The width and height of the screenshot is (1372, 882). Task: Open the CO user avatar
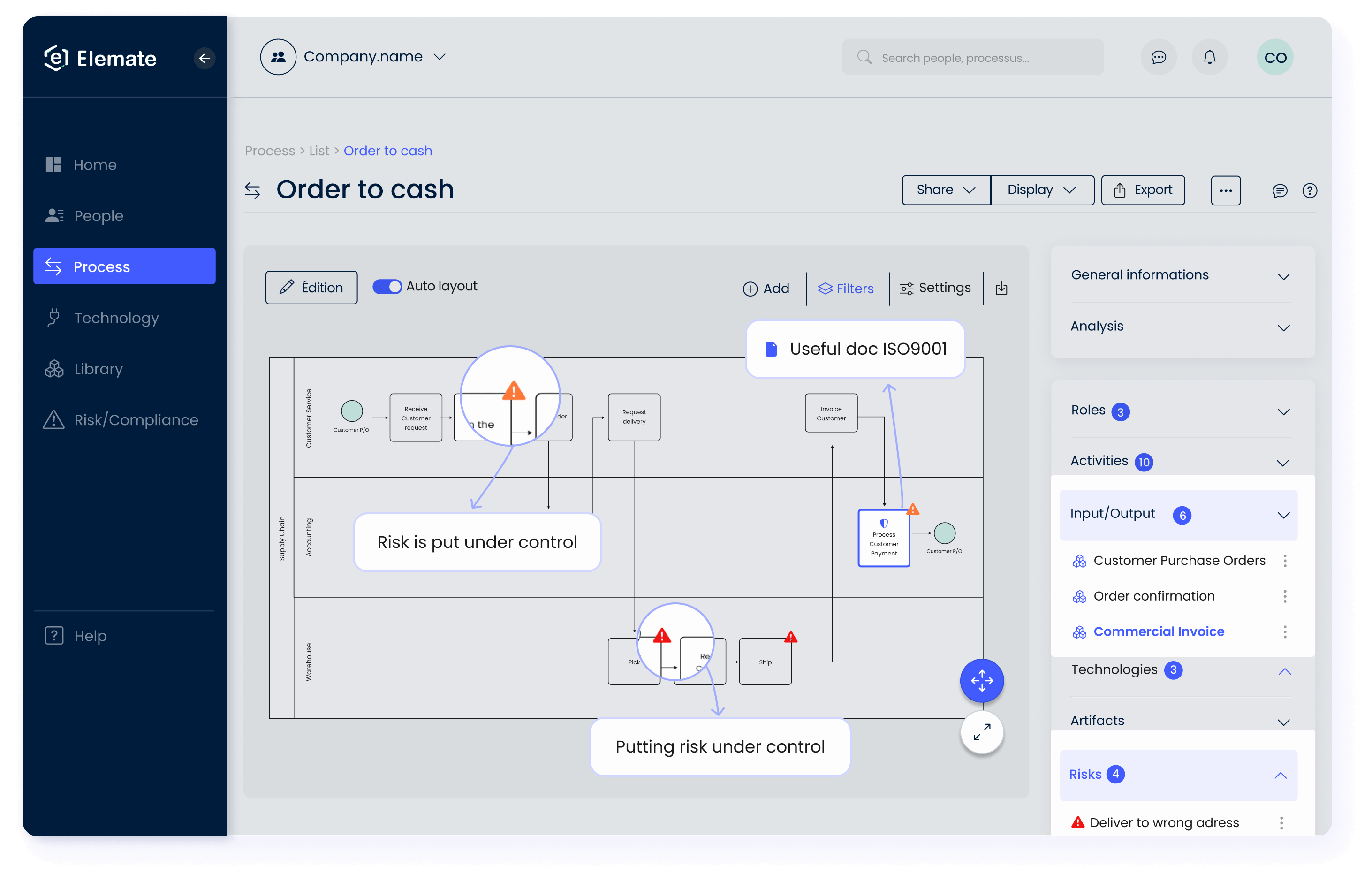(1274, 57)
